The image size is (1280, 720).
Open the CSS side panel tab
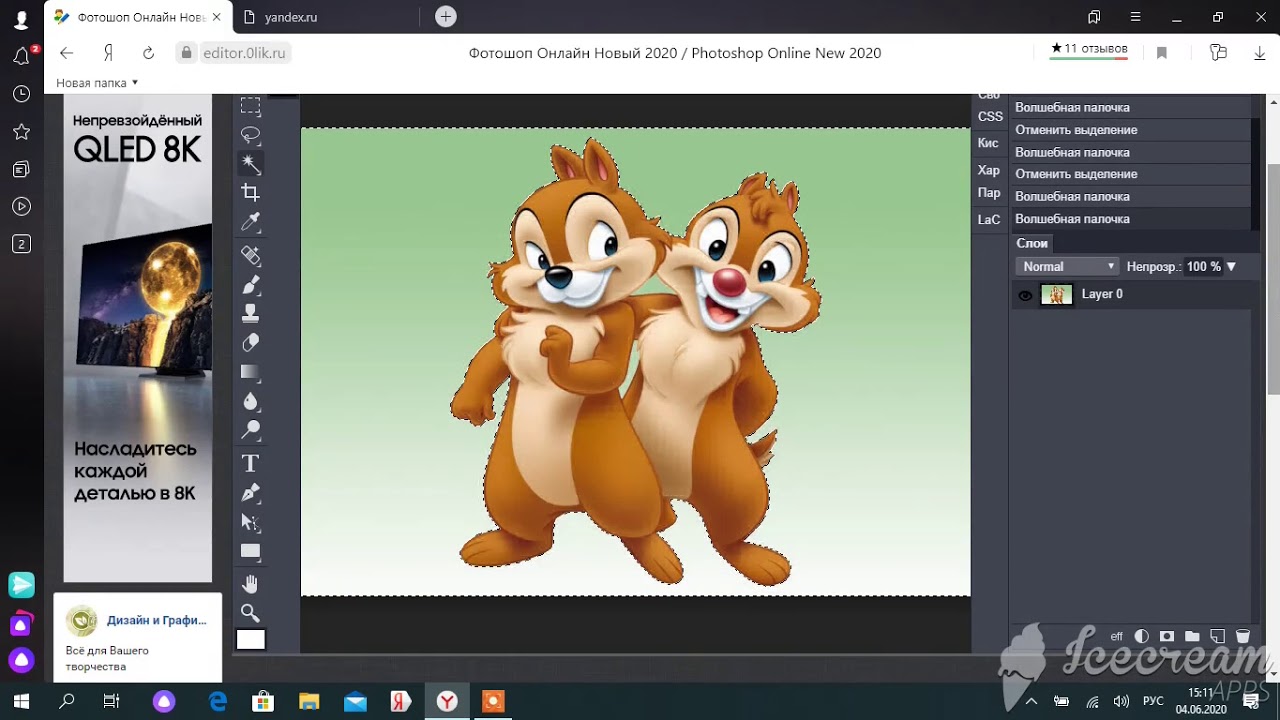pyautogui.click(x=990, y=117)
